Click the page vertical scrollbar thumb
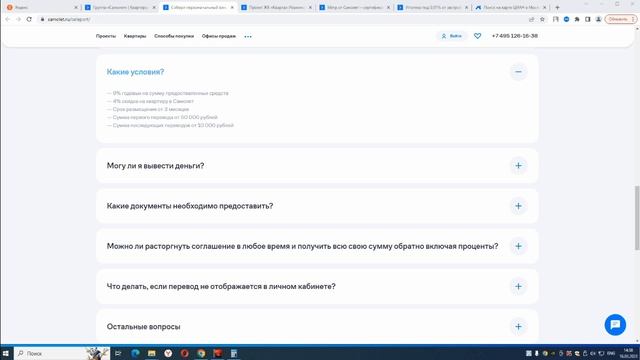The height and width of the screenshot is (360, 640). pos(637,218)
